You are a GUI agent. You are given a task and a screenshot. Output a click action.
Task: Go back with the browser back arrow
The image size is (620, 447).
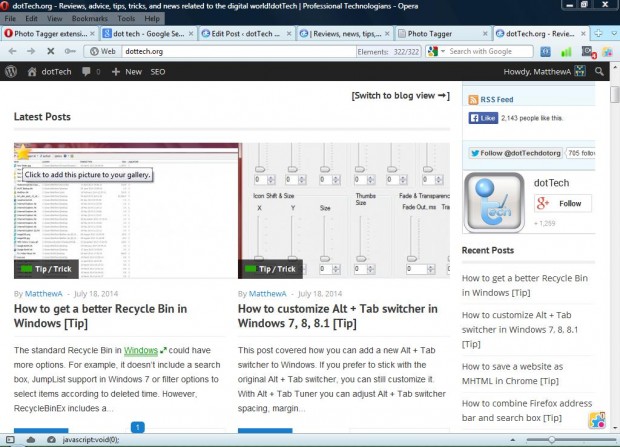(x=12, y=51)
